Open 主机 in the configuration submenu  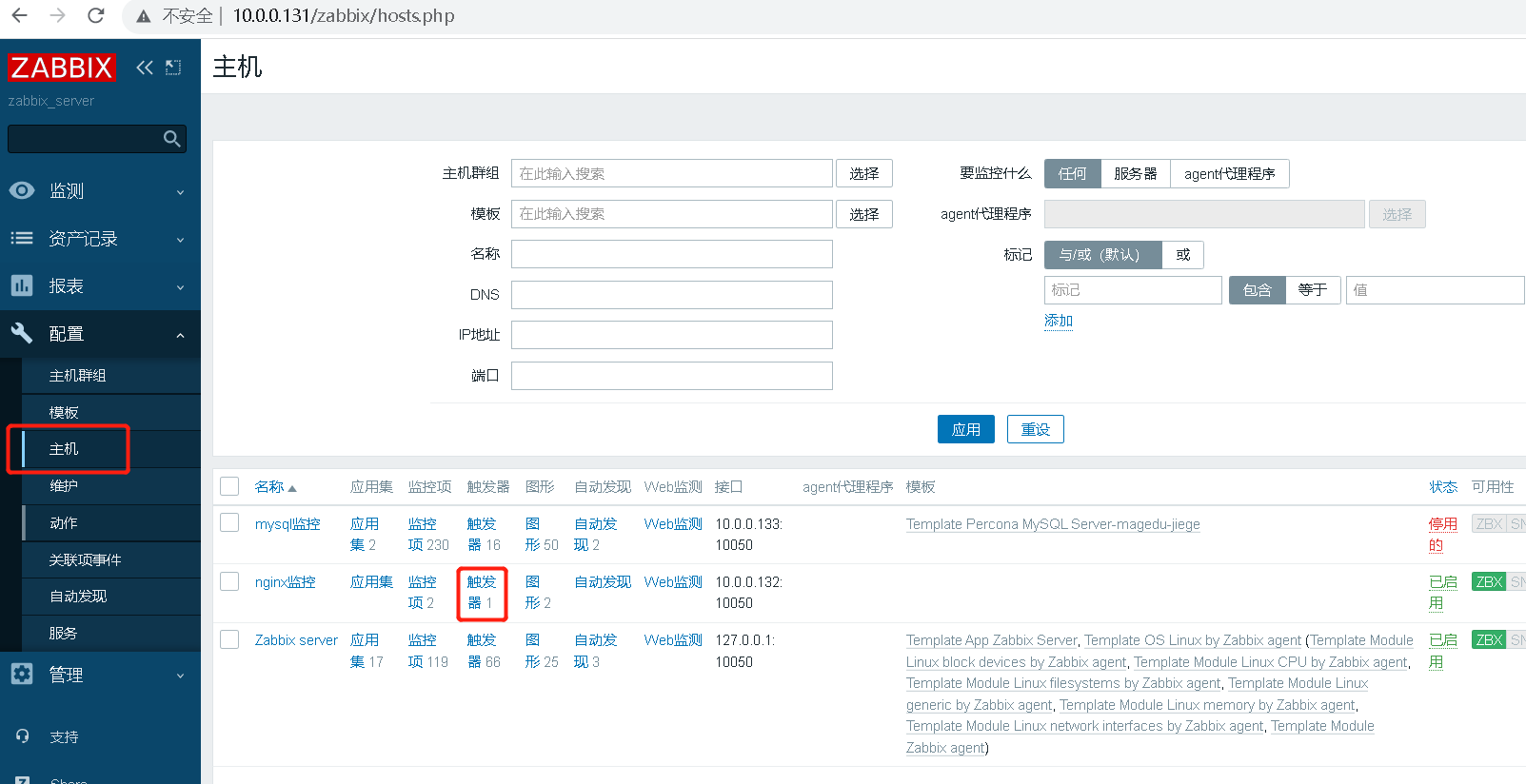click(111, 449)
